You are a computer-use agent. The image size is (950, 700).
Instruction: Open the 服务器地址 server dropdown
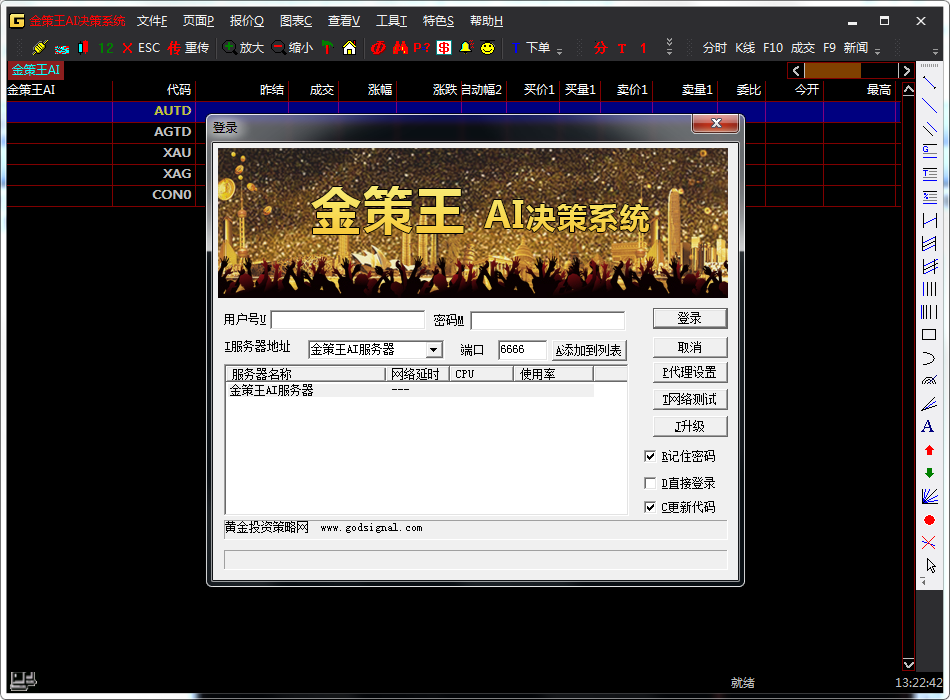(432, 349)
